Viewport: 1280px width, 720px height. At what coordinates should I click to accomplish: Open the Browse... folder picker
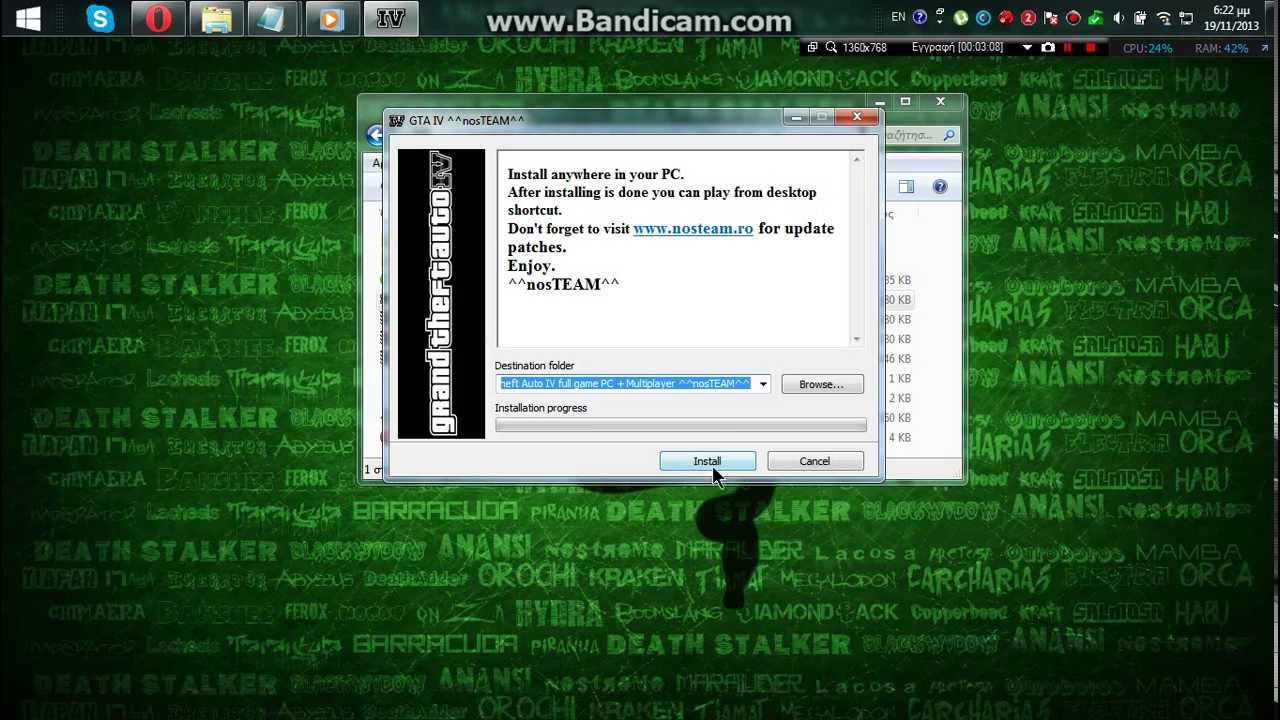822,384
